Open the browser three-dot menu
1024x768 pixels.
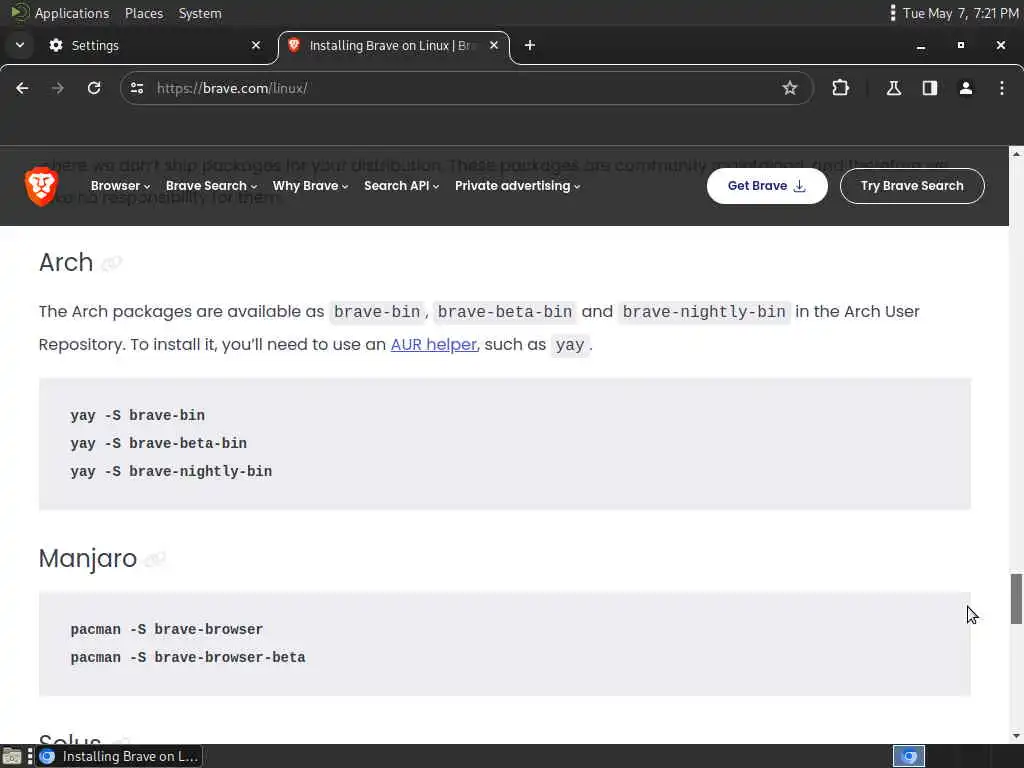pos(1002,88)
